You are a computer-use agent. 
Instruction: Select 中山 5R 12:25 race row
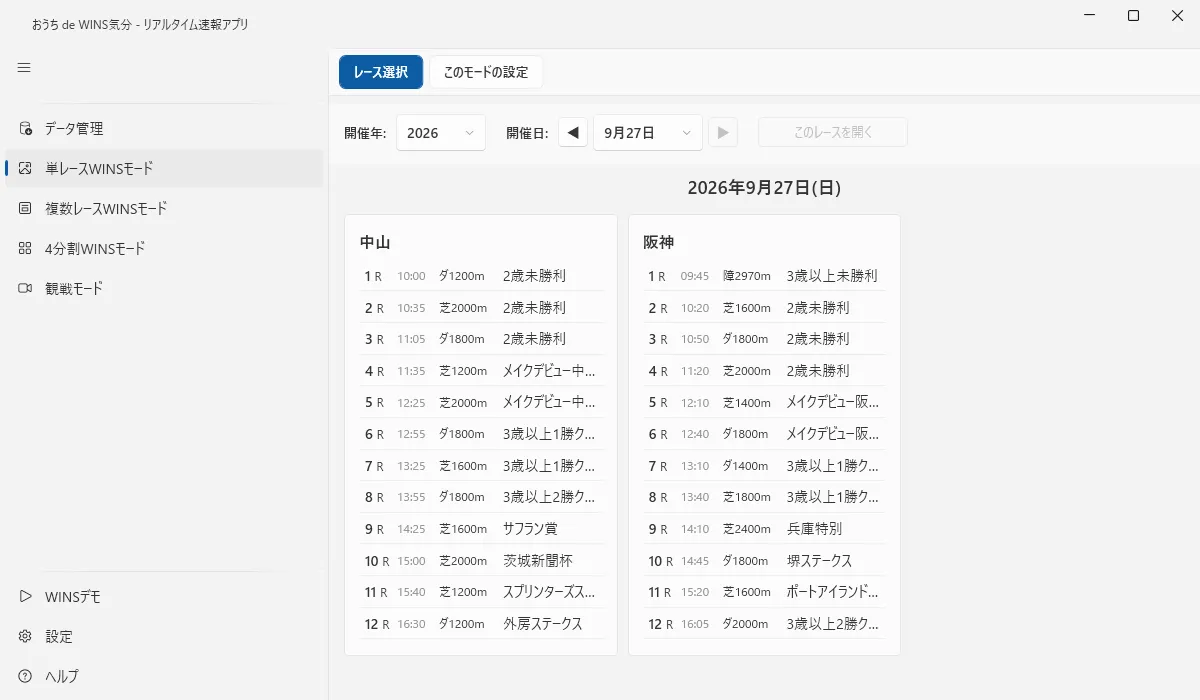tap(481, 403)
